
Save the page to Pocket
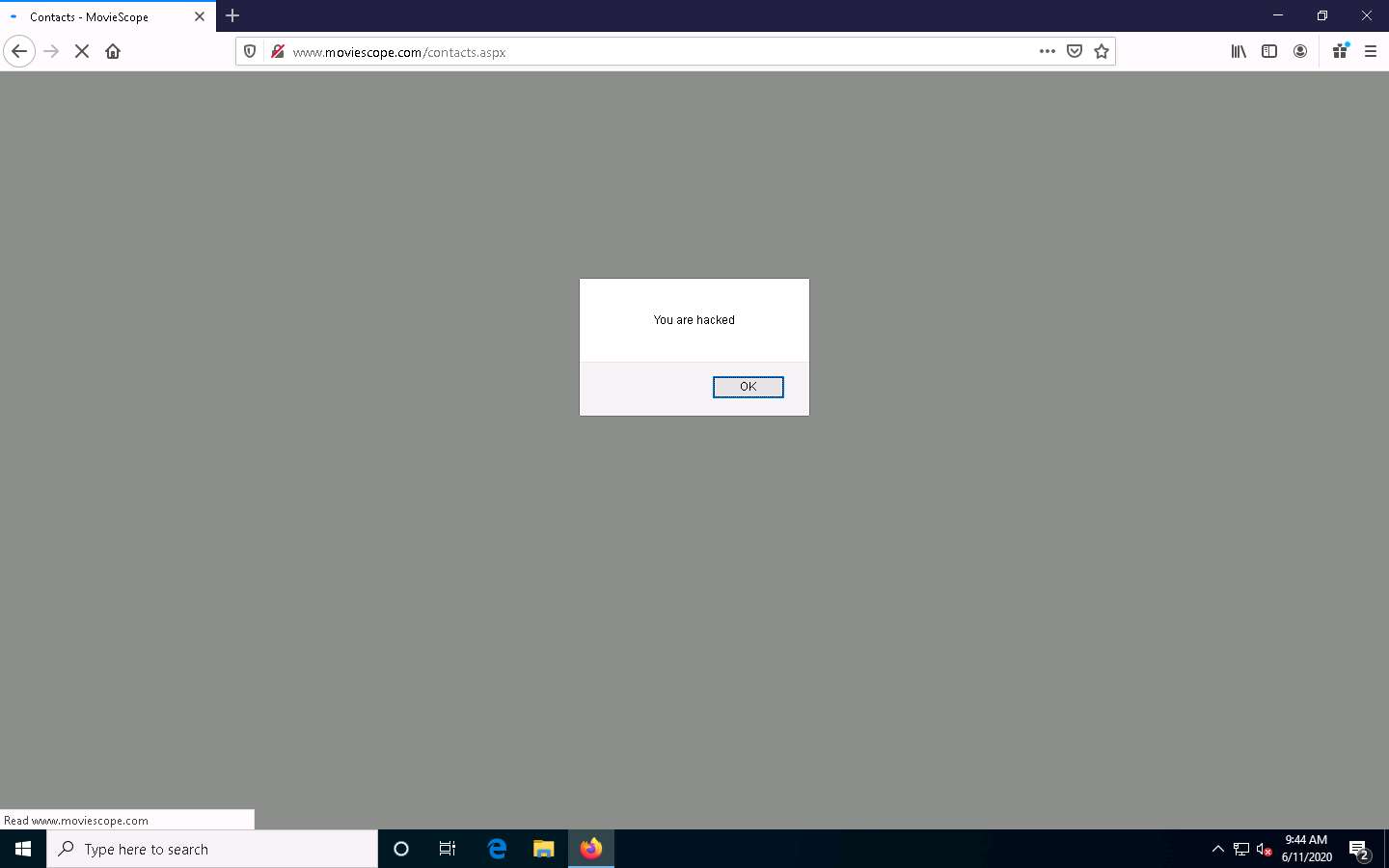pyautogui.click(x=1075, y=51)
